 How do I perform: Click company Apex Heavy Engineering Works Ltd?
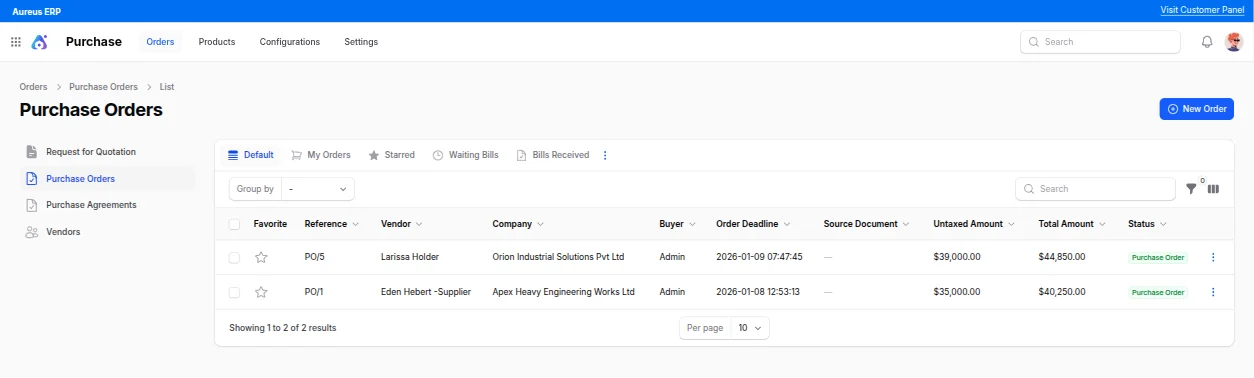click(x=564, y=292)
